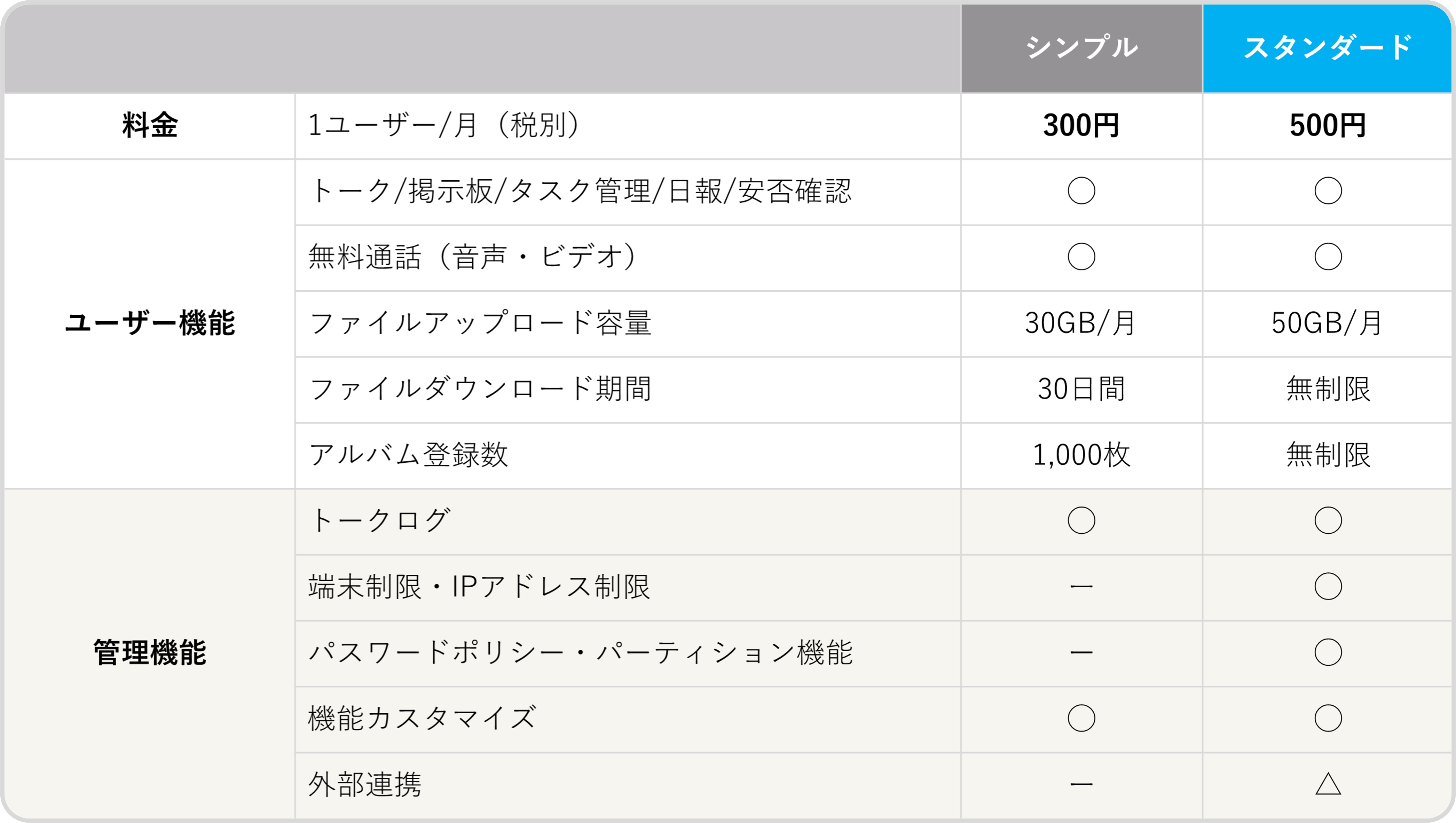Click the ユーザー機能 category label
Viewport: 1456px width, 823px height.
[150, 323]
